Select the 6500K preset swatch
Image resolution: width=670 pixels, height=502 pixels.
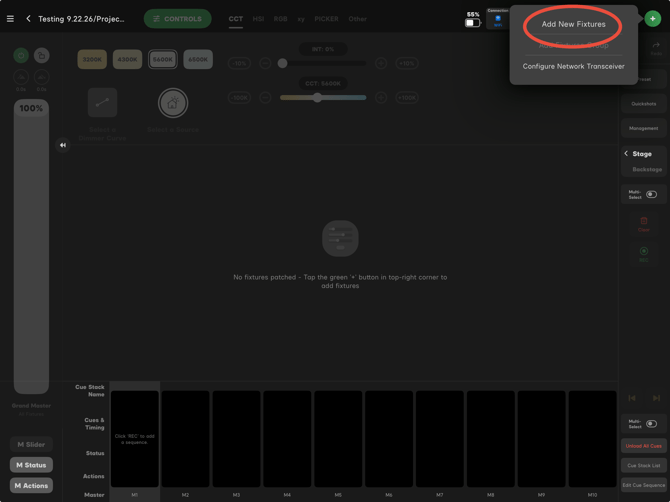[x=198, y=59]
